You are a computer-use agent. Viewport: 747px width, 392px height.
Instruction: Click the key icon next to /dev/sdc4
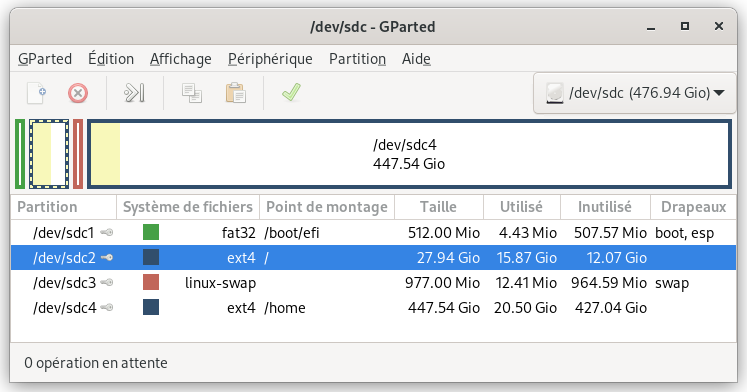pos(107,307)
